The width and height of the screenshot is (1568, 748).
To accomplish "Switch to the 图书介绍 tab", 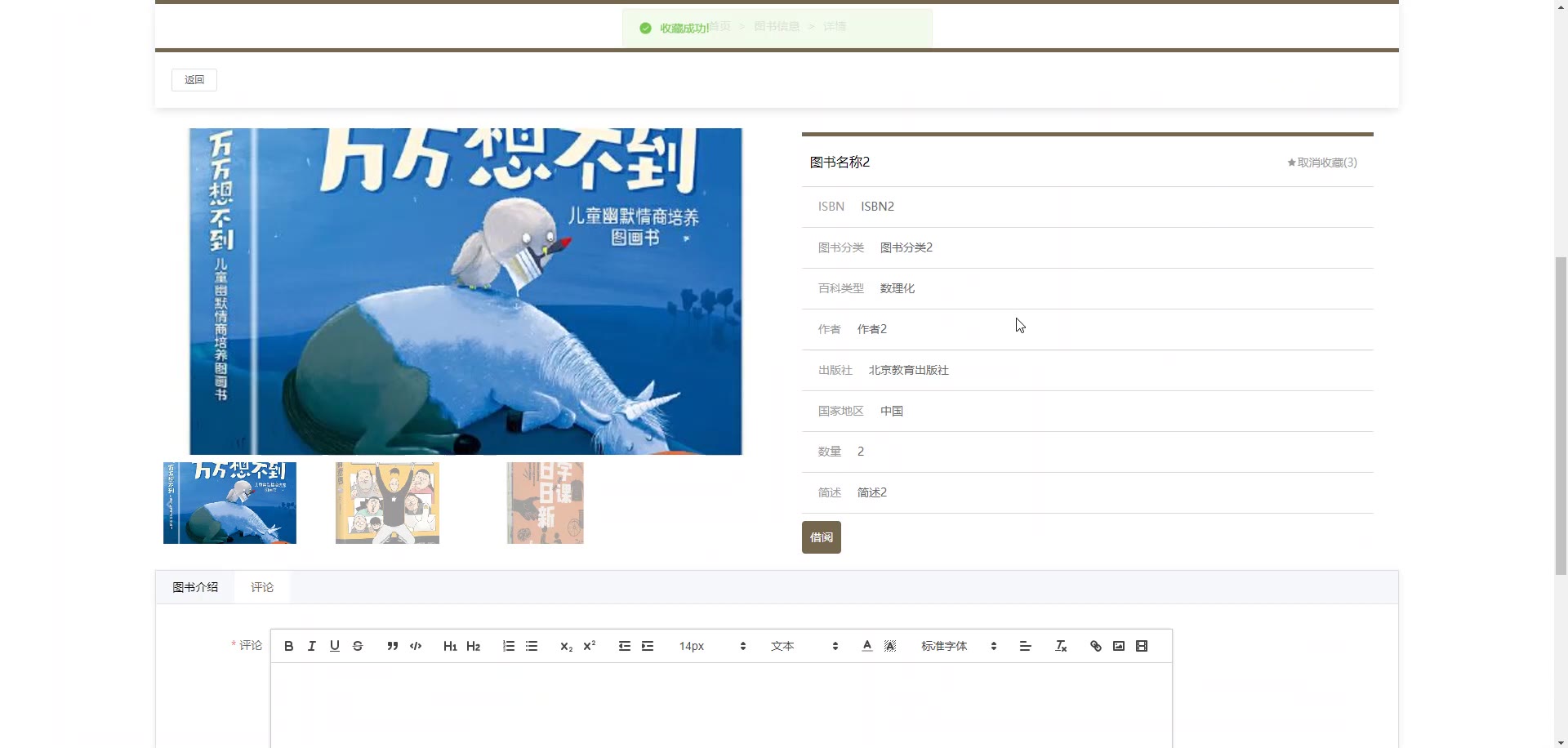I will [195, 587].
